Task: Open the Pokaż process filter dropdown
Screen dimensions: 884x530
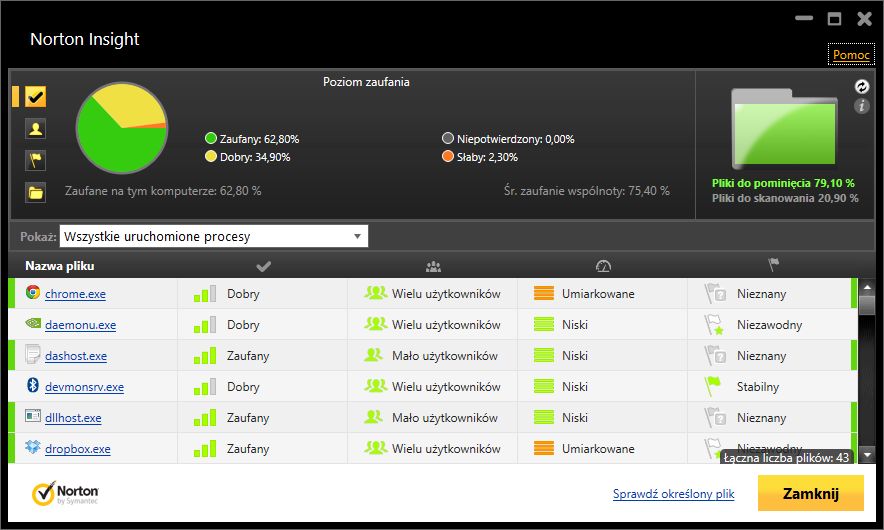Action: click(214, 236)
